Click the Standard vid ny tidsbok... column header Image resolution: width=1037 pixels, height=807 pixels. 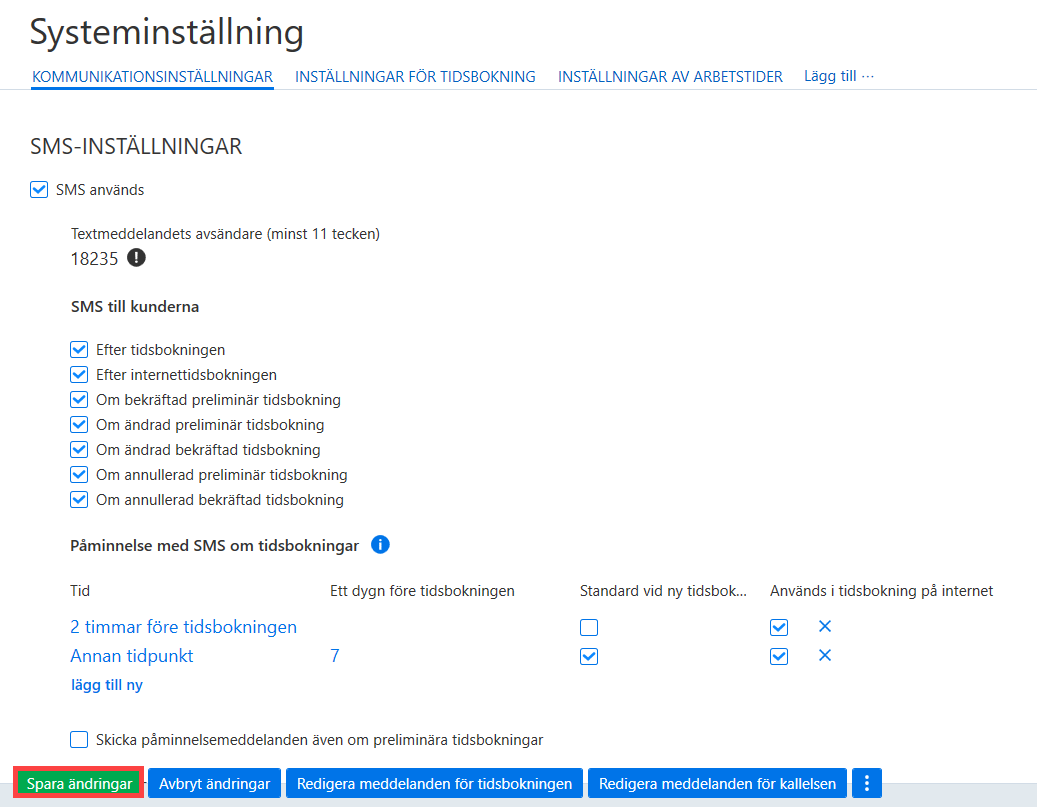click(x=663, y=591)
